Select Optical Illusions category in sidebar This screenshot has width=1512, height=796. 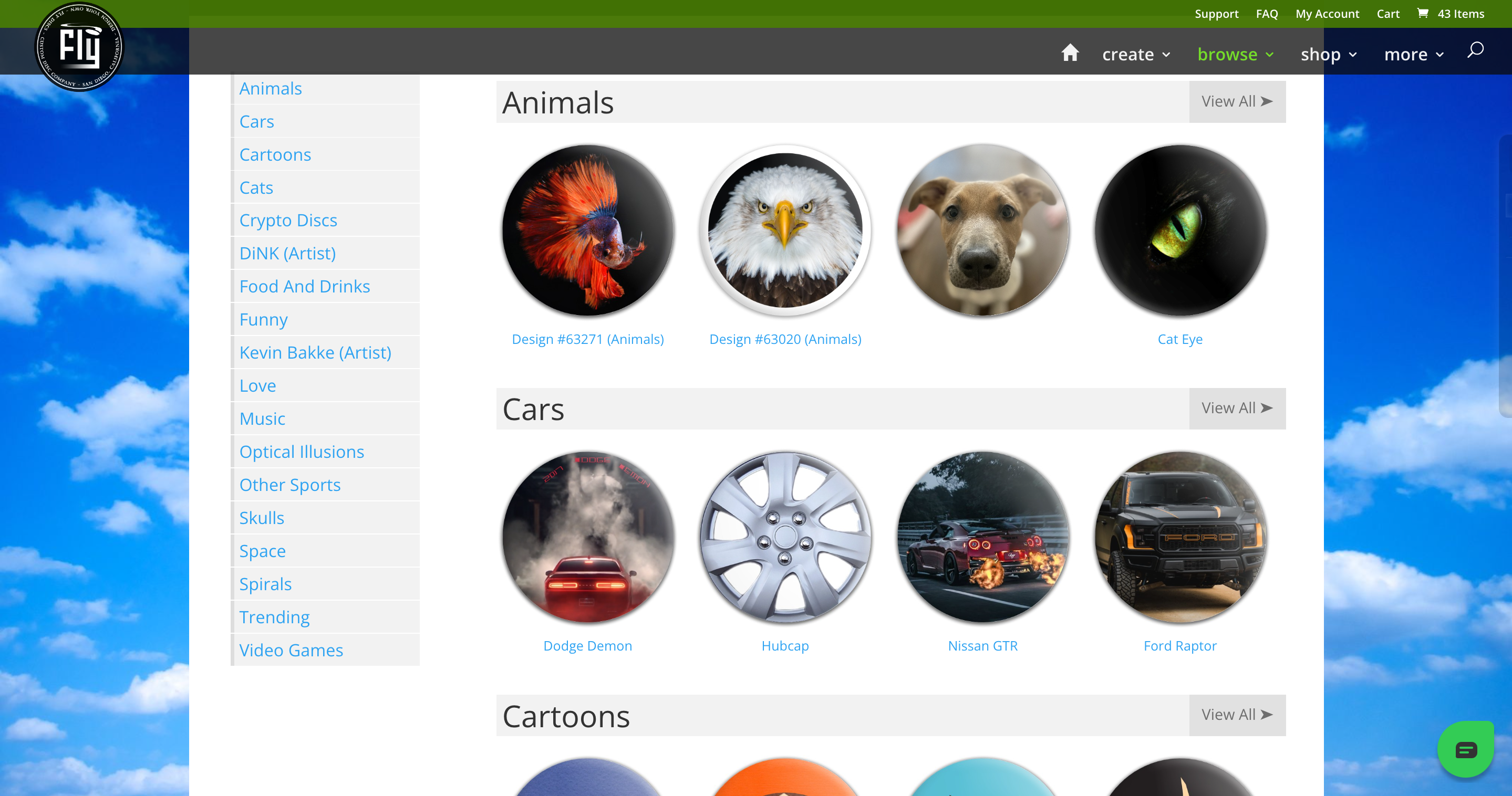[302, 452]
